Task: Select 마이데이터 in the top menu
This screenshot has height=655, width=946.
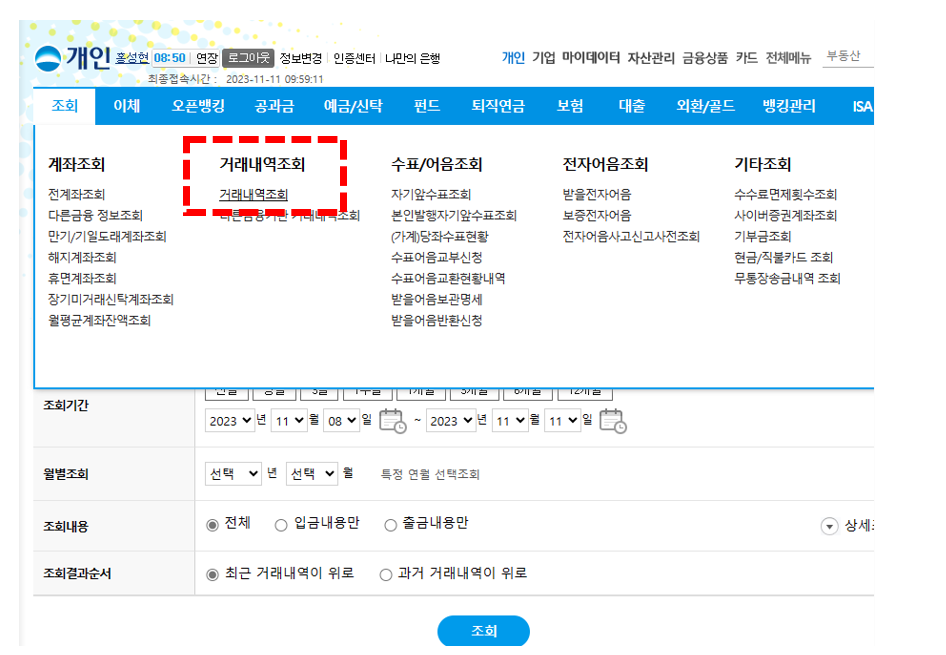Action: point(588,58)
